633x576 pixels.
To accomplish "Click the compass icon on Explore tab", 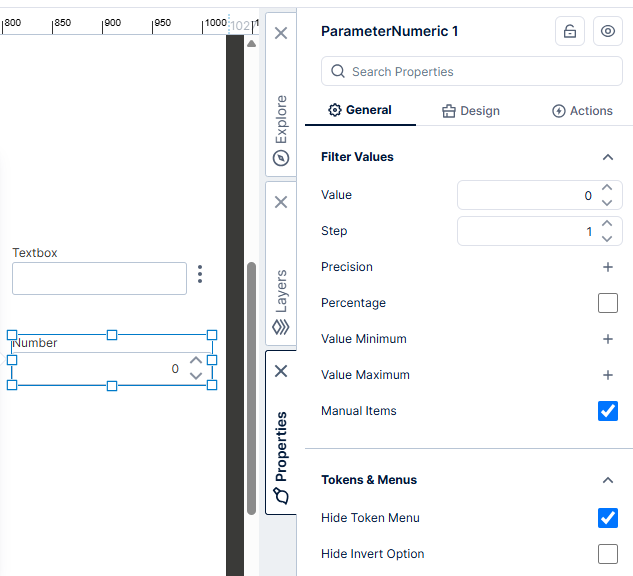I will 281,158.
